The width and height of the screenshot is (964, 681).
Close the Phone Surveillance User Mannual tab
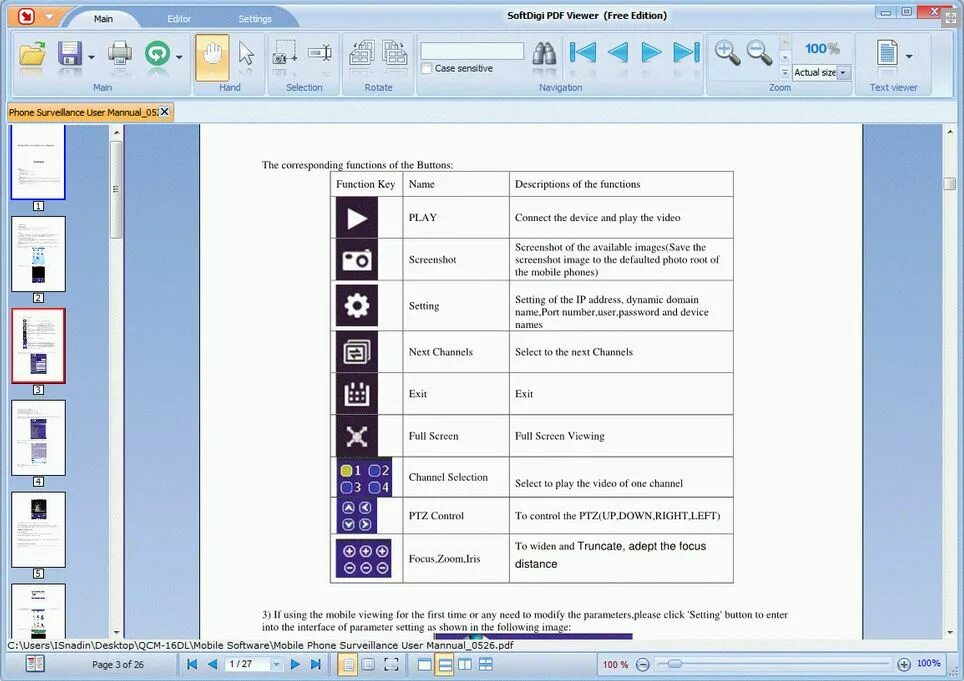[165, 112]
